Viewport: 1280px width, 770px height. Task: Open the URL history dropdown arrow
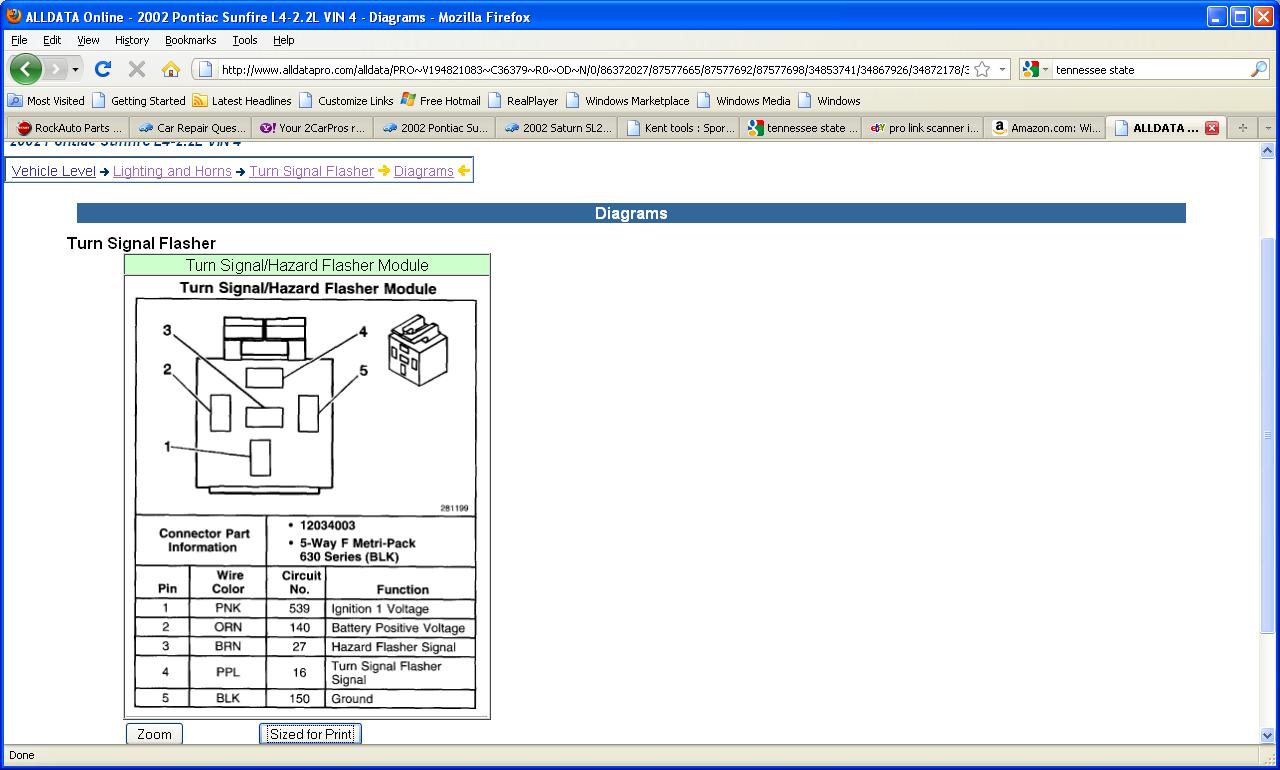click(1002, 69)
